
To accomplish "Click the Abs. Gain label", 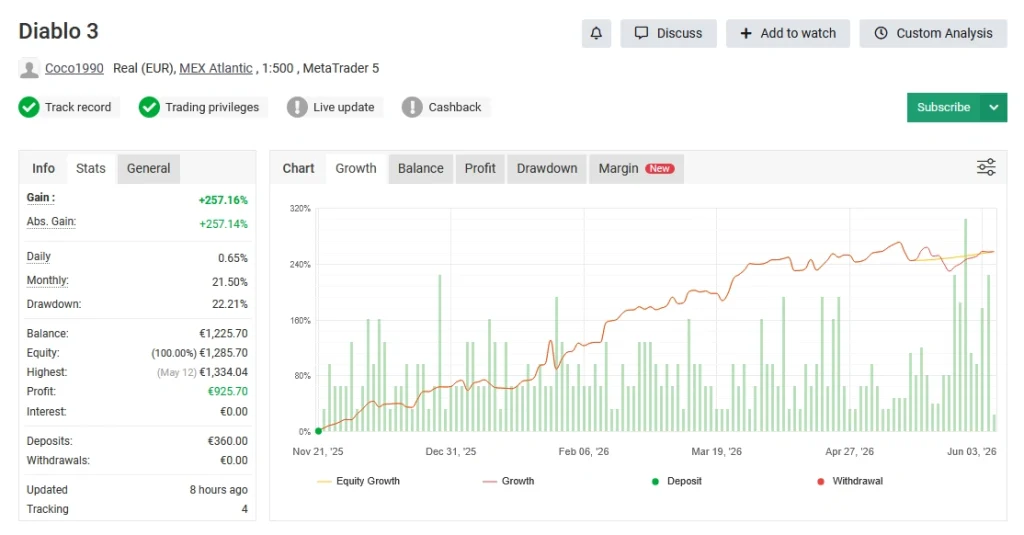I will click(51, 221).
